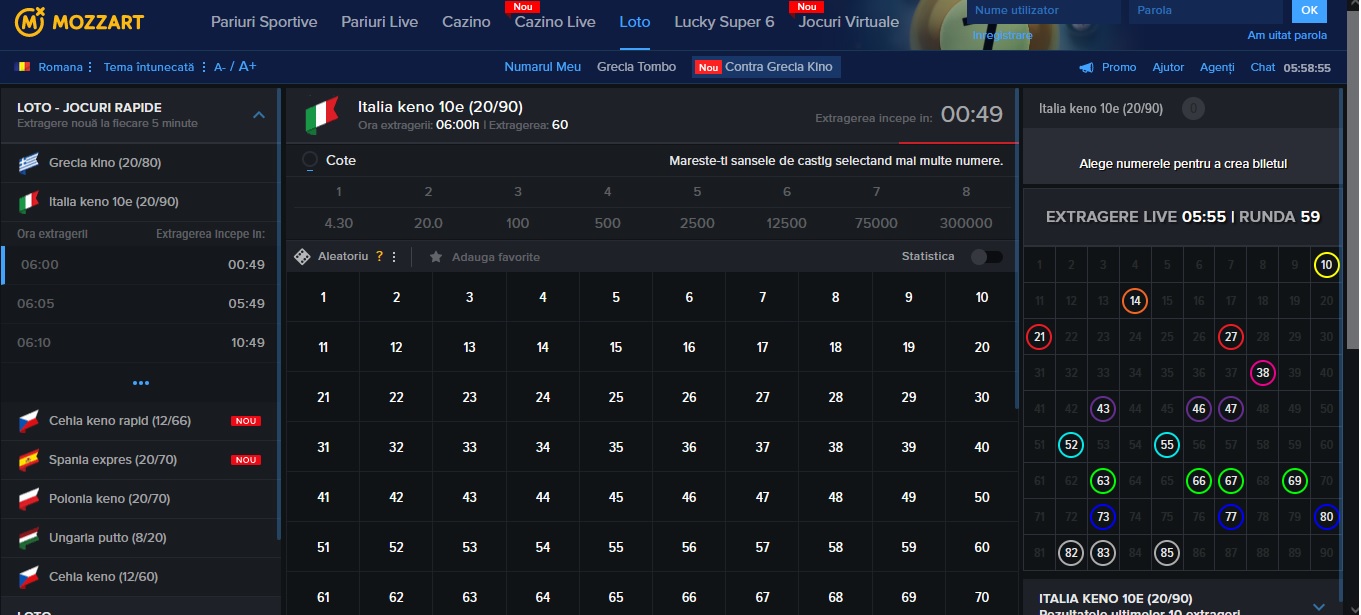Toggle number 43 on the board
This screenshot has width=1361, height=615.
pyautogui.click(x=470, y=497)
